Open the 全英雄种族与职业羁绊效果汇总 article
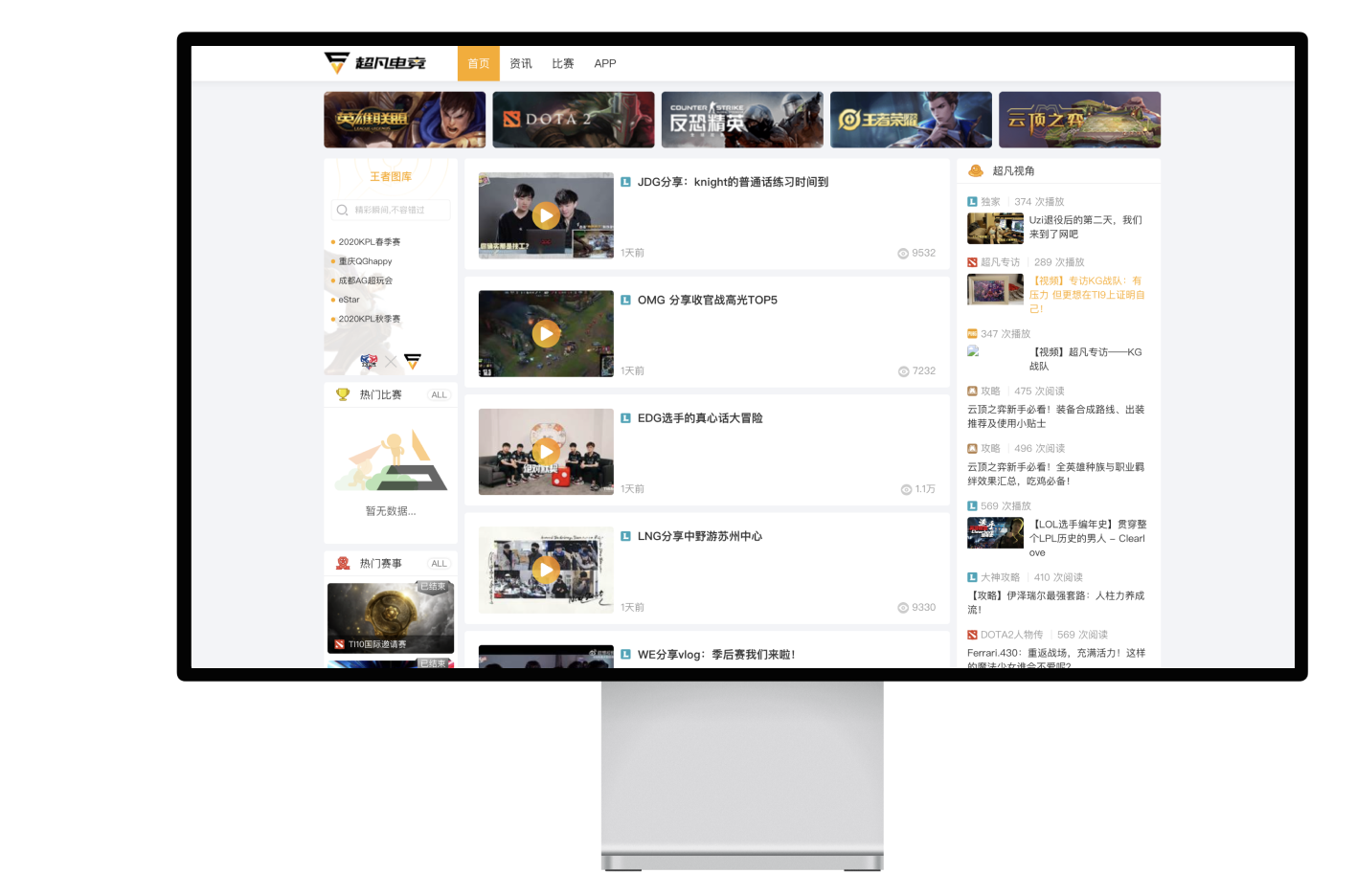This screenshot has width=1356, height=896. point(1056,474)
